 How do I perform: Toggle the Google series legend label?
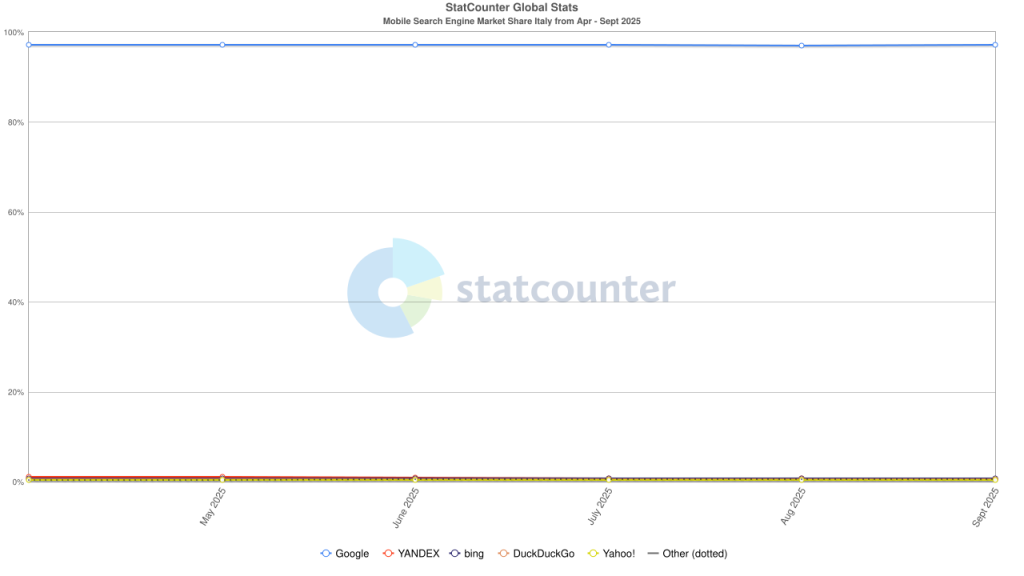point(352,553)
